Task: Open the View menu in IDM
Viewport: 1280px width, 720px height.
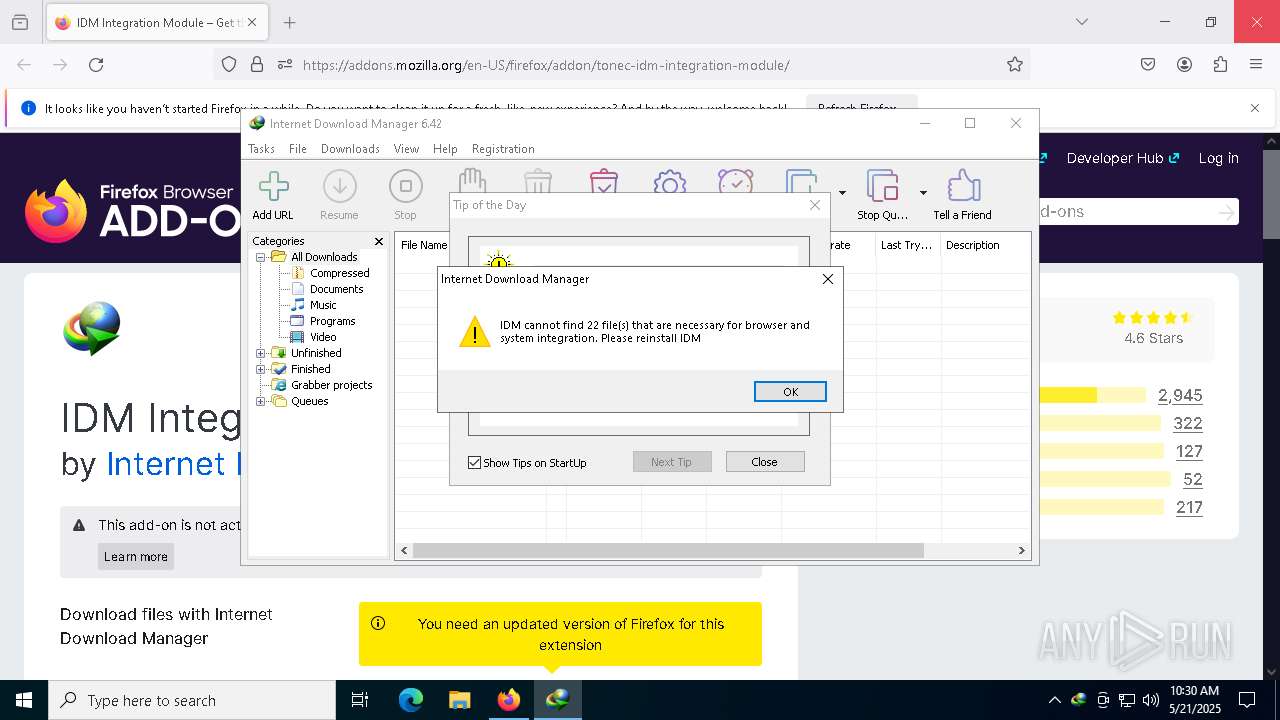Action: [406, 149]
